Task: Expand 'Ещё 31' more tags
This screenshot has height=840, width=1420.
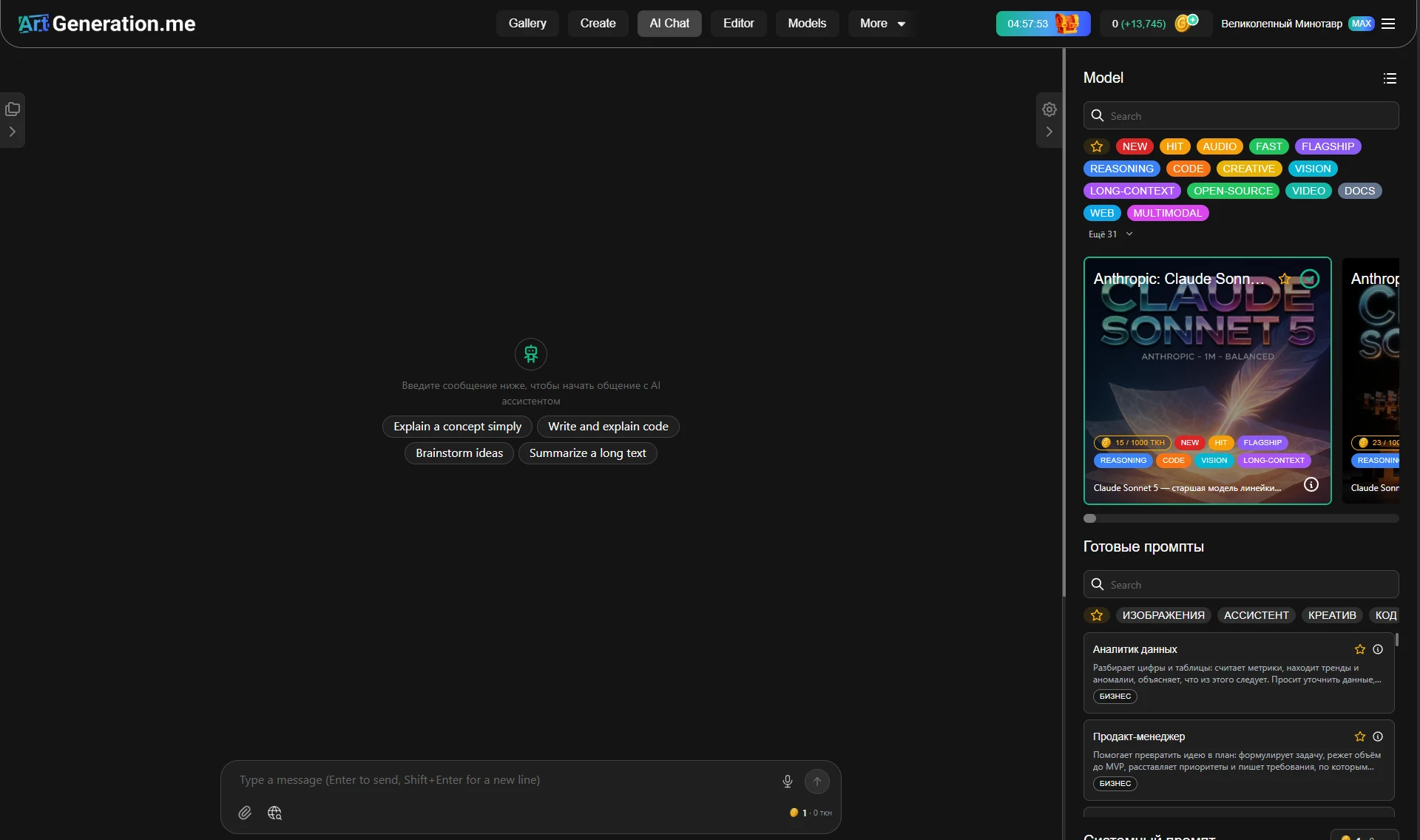Action: point(1110,234)
